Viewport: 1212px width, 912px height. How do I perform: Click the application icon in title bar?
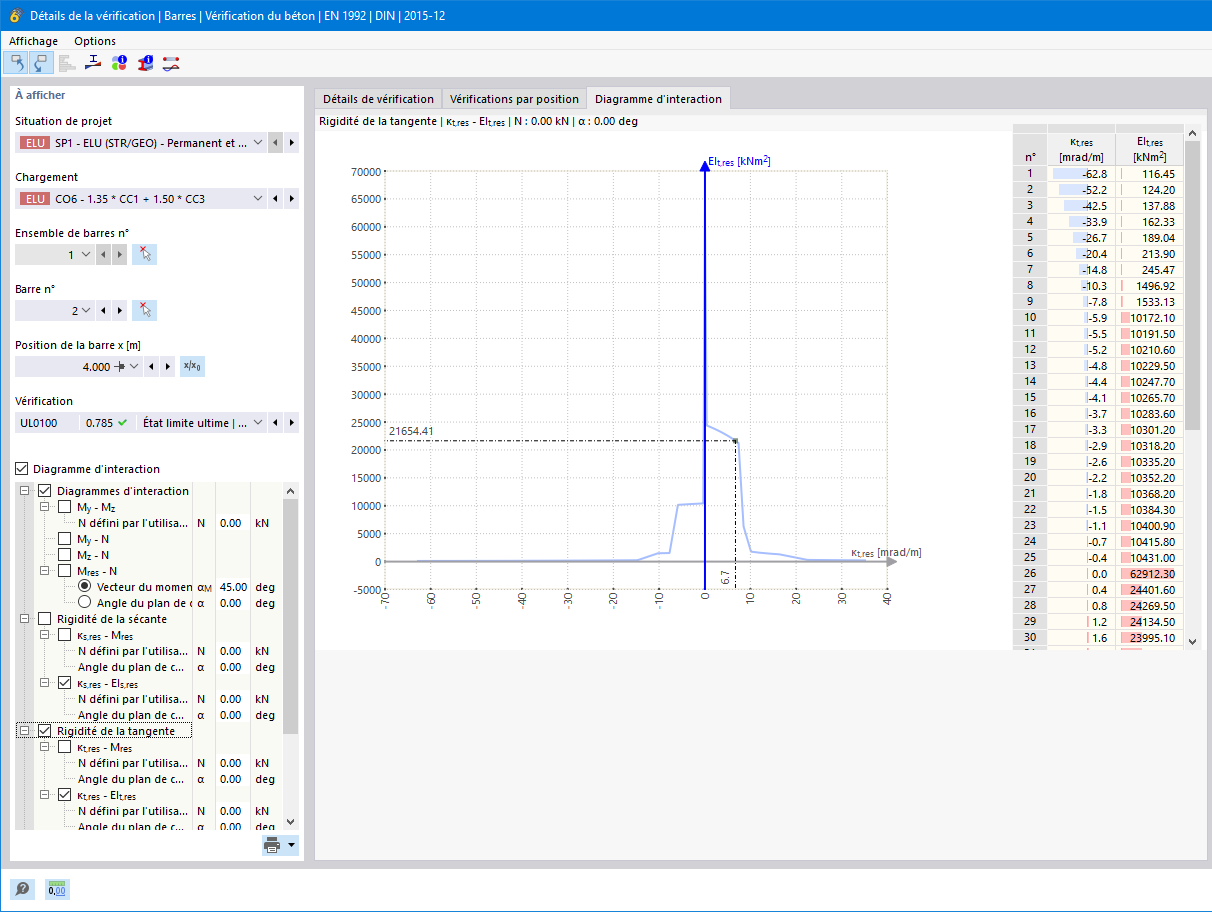[15, 16]
